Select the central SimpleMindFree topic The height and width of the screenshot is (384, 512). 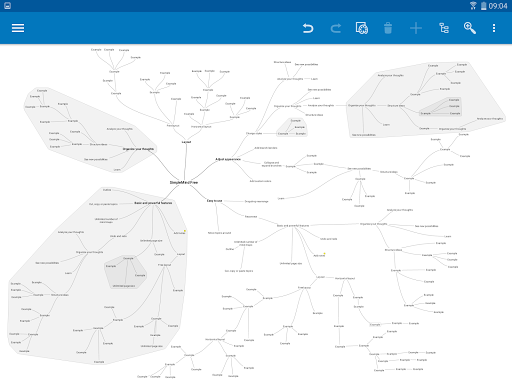[x=184, y=182]
